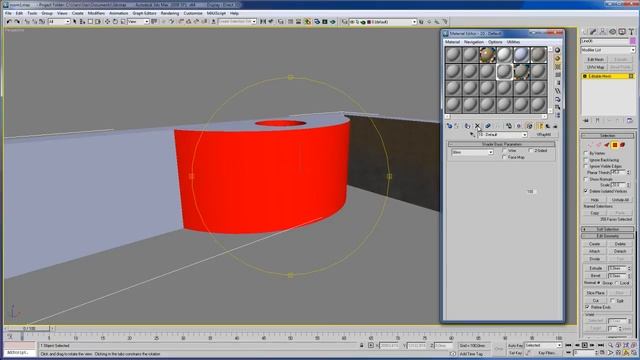
Task: Click the UVW Map modifier button
Action: tap(595, 67)
